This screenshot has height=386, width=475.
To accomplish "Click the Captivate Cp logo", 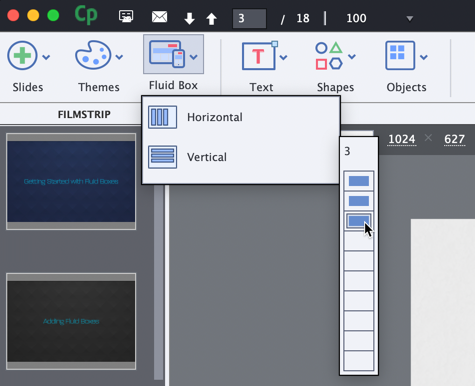I will [x=86, y=15].
